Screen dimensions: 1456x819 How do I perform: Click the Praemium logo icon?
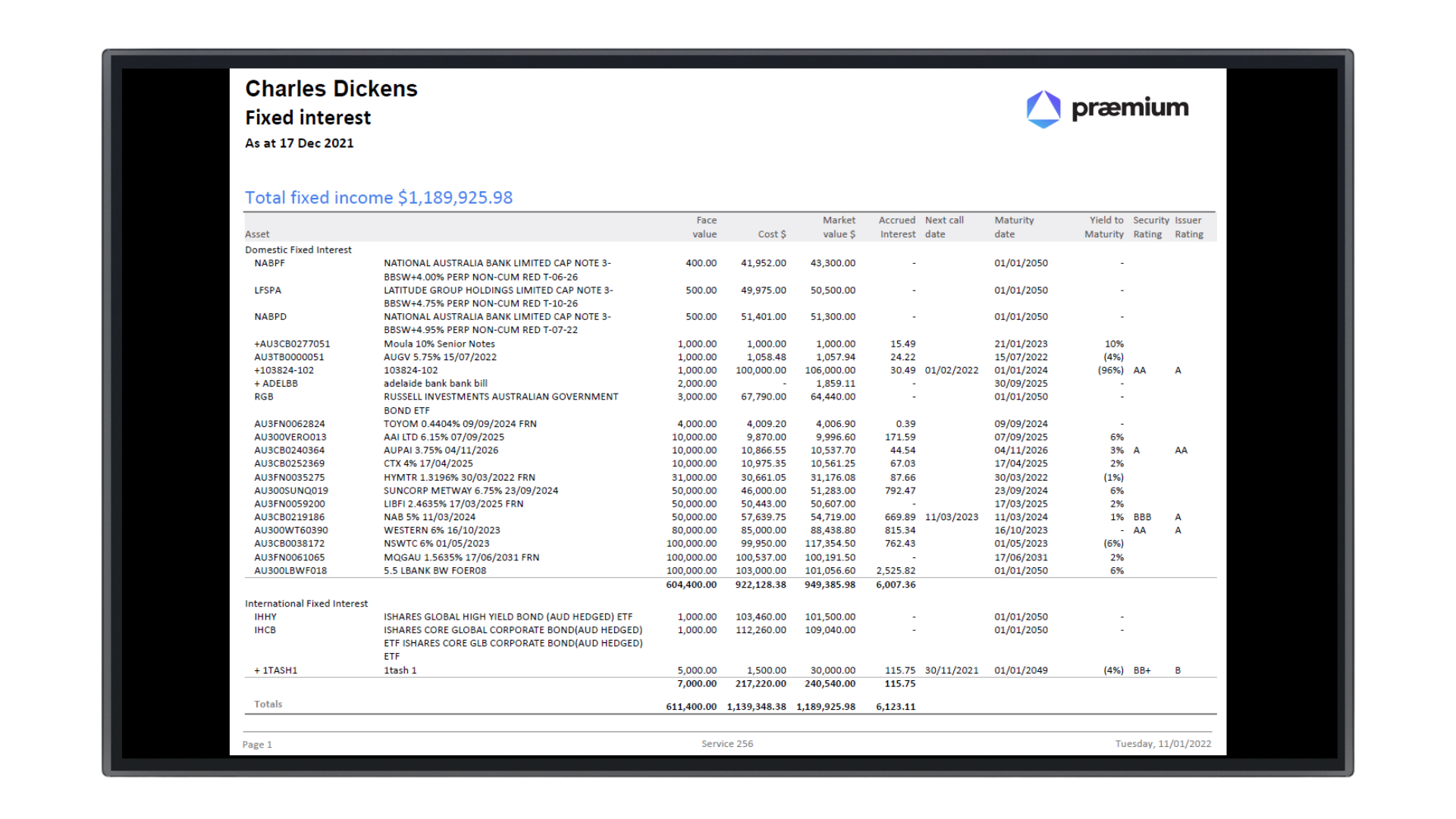[1043, 109]
